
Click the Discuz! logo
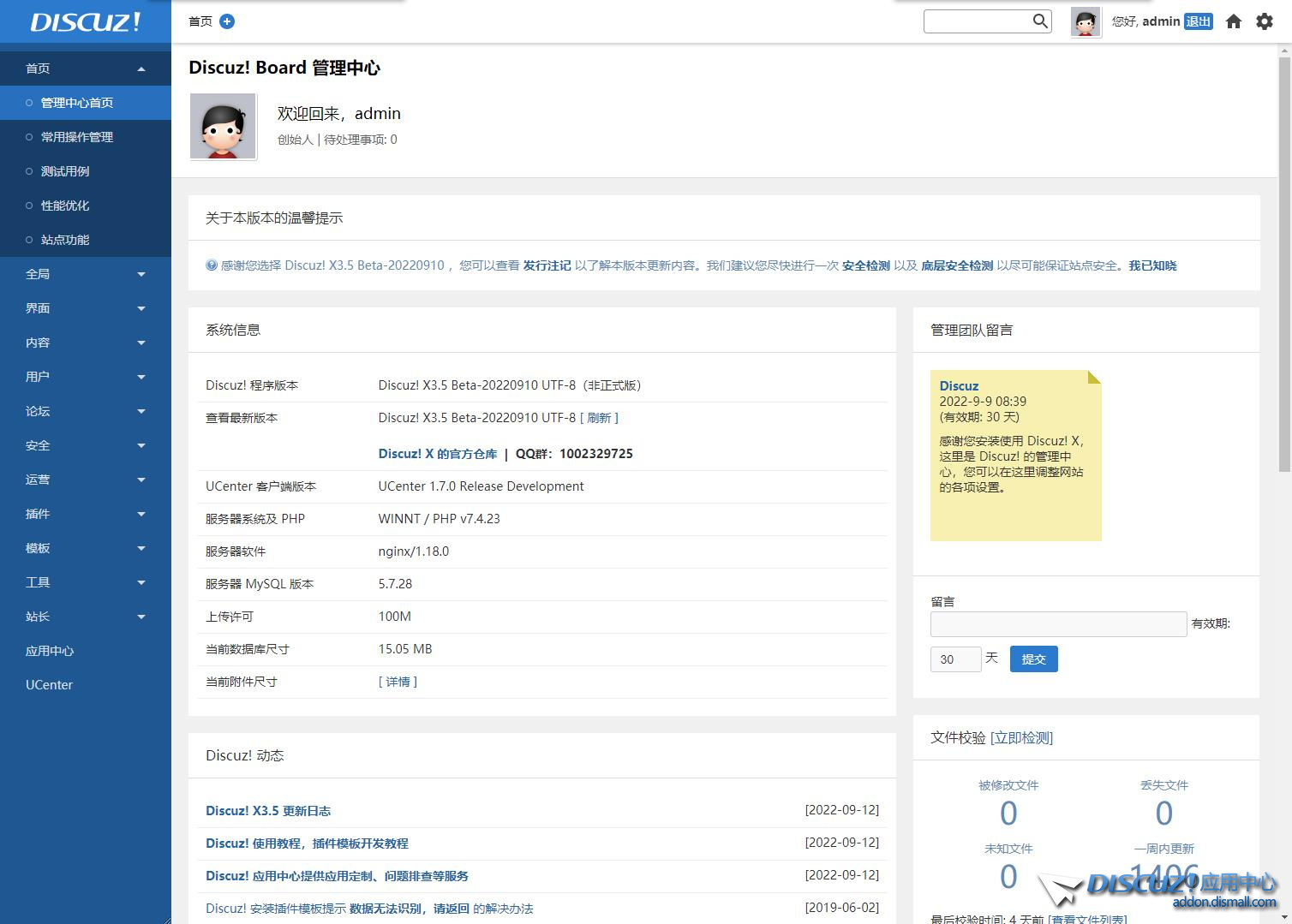coord(85,21)
